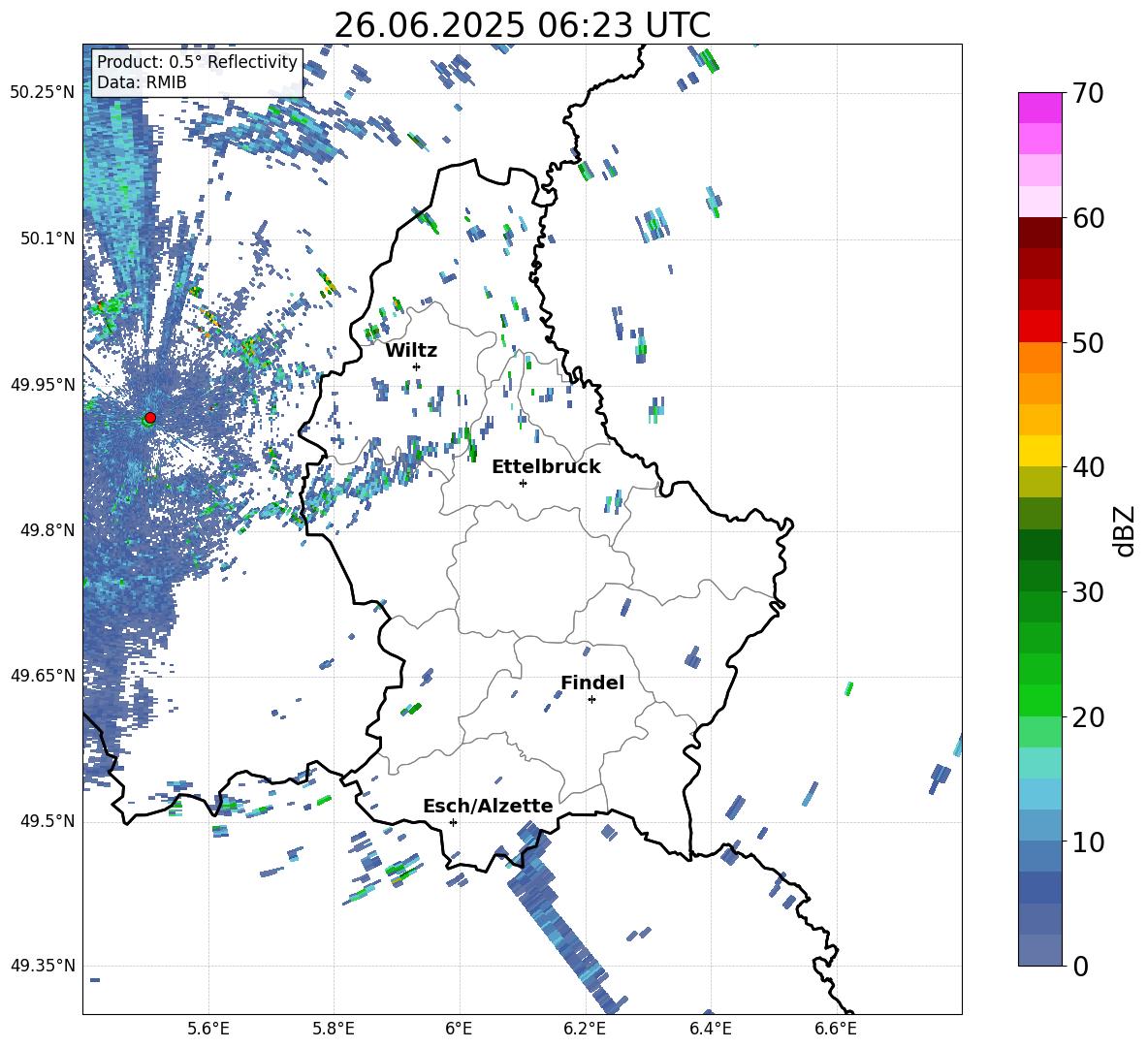Viewport: 1148px width, 1048px height.
Task: Click the dBZ colorbar axis label
Action: pyautogui.click(x=1124, y=530)
